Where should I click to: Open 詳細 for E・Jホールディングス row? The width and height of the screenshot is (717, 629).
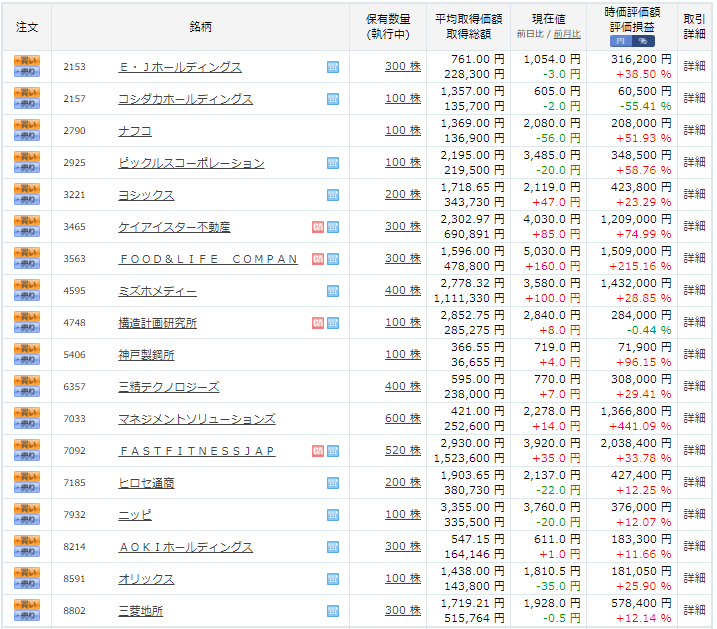pos(694,66)
